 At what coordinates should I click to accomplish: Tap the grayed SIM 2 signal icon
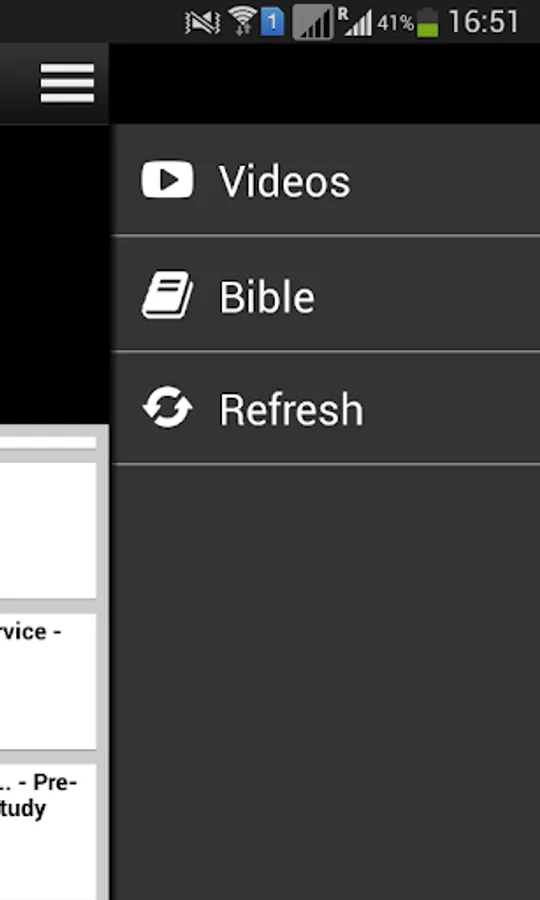pyautogui.click(x=313, y=22)
